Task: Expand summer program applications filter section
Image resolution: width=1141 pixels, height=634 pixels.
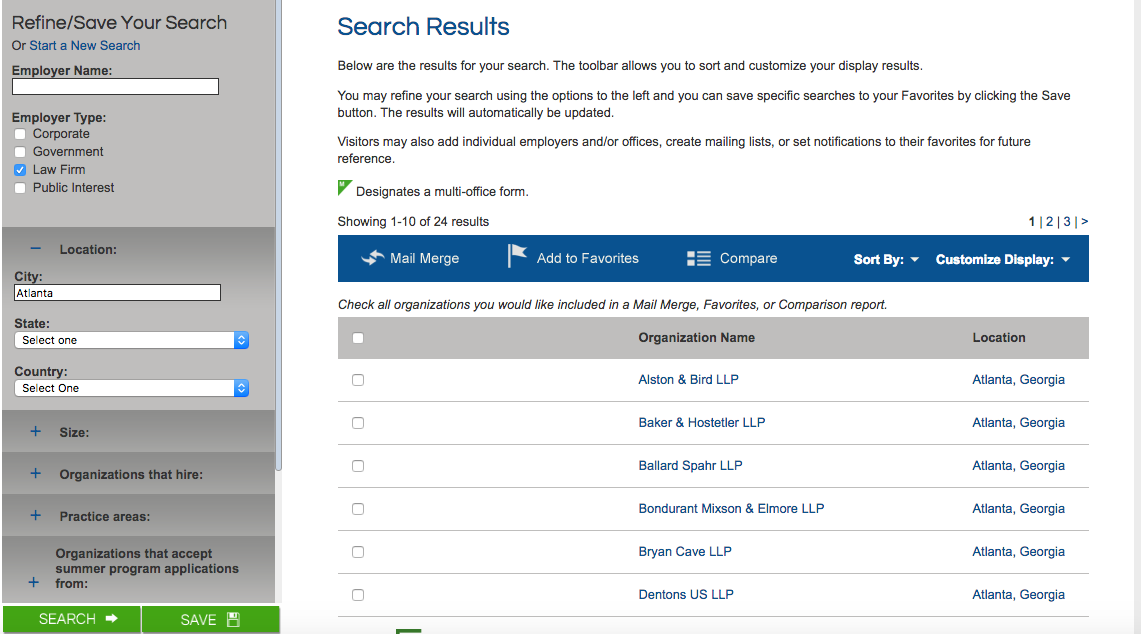Action: pyautogui.click(x=33, y=582)
